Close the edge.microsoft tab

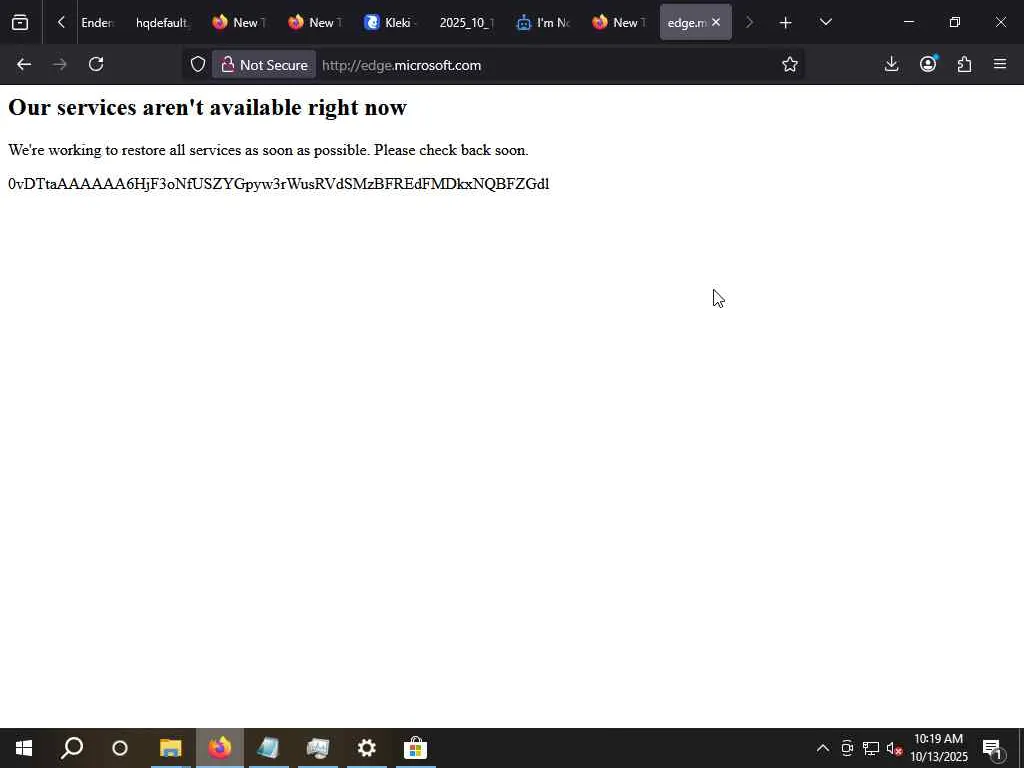(x=716, y=23)
